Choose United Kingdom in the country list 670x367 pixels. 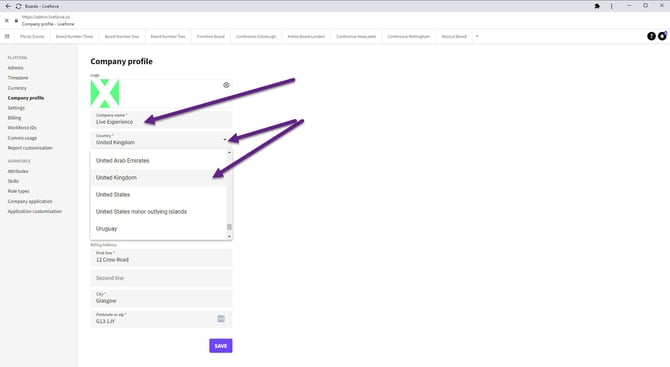(159, 178)
